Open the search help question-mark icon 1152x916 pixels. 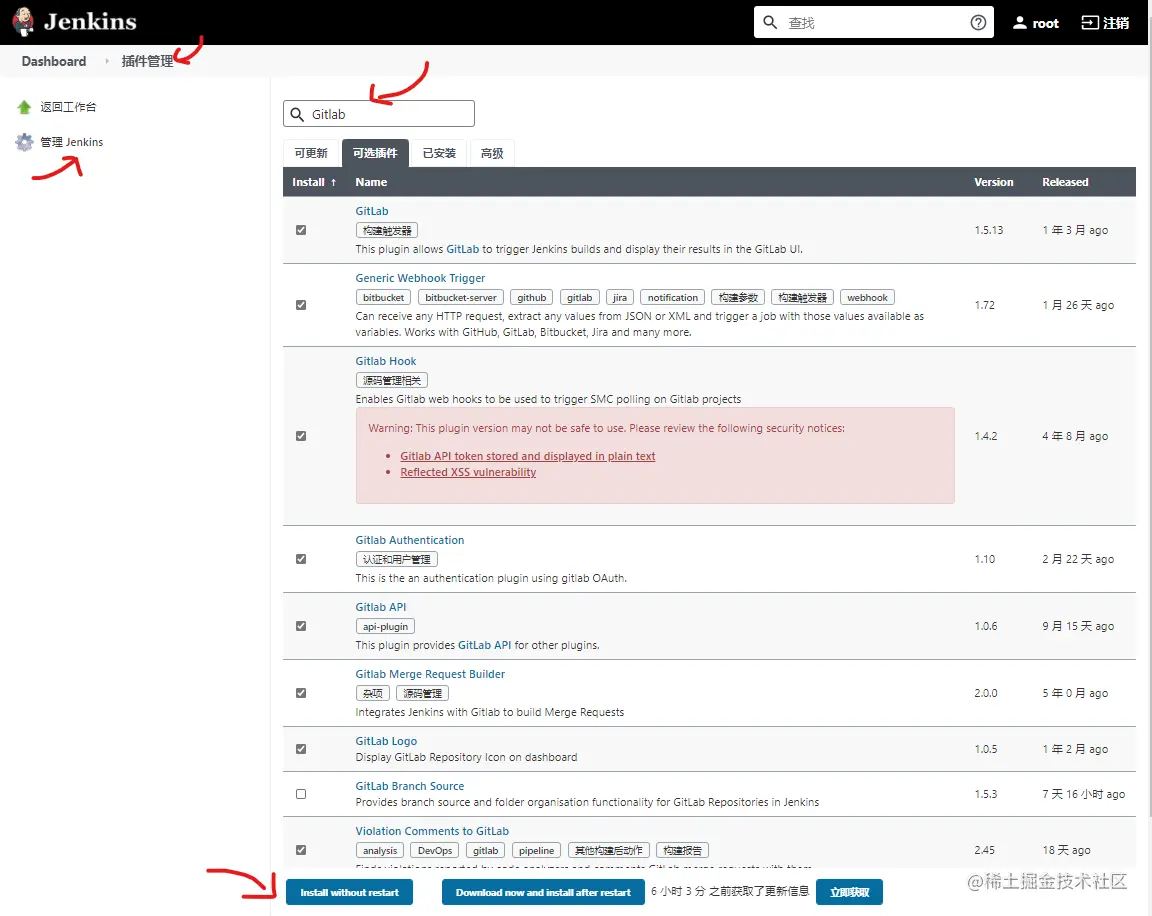[978, 22]
